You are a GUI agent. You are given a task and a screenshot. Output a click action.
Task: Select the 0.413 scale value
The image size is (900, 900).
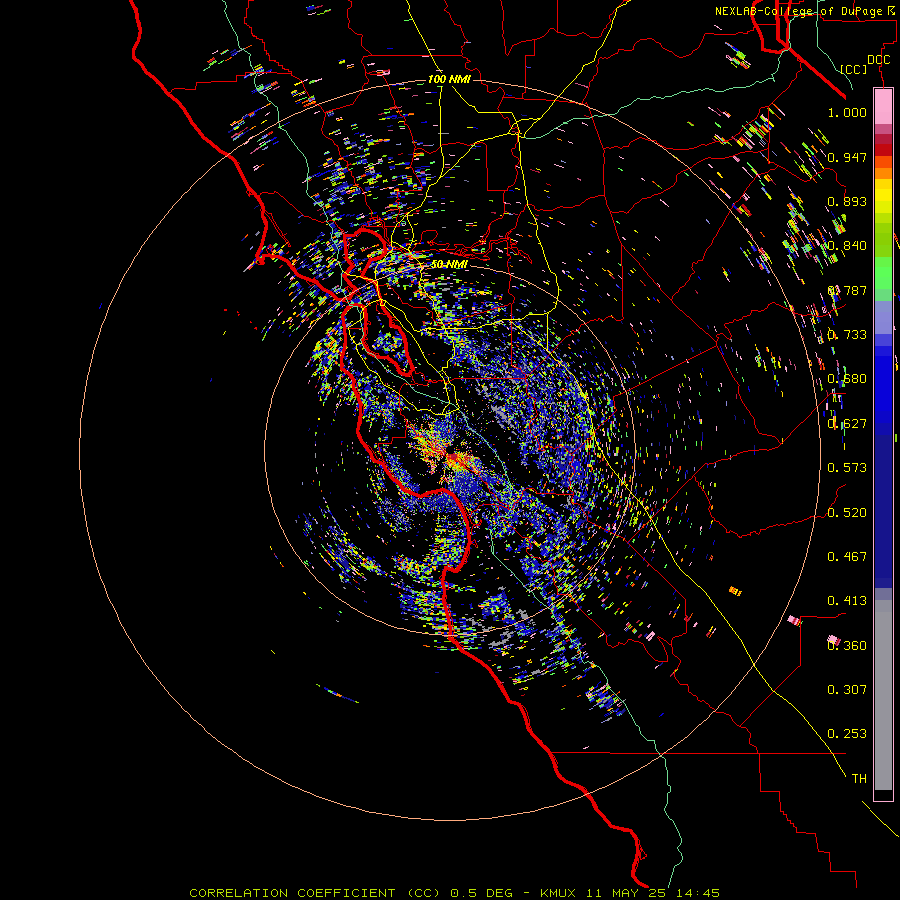847,600
